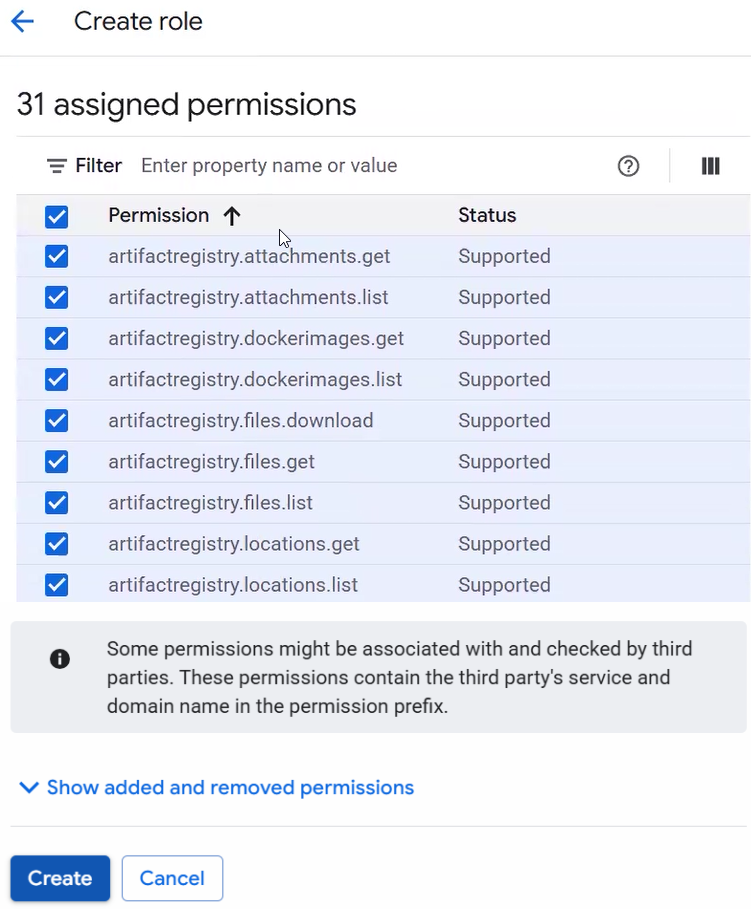This screenshot has width=751, height=909.
Task: Click the Status column header
Action: coord(487,216)
